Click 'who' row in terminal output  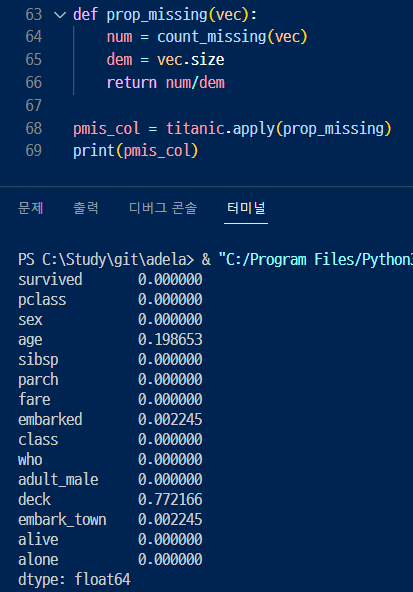point(110,459)
